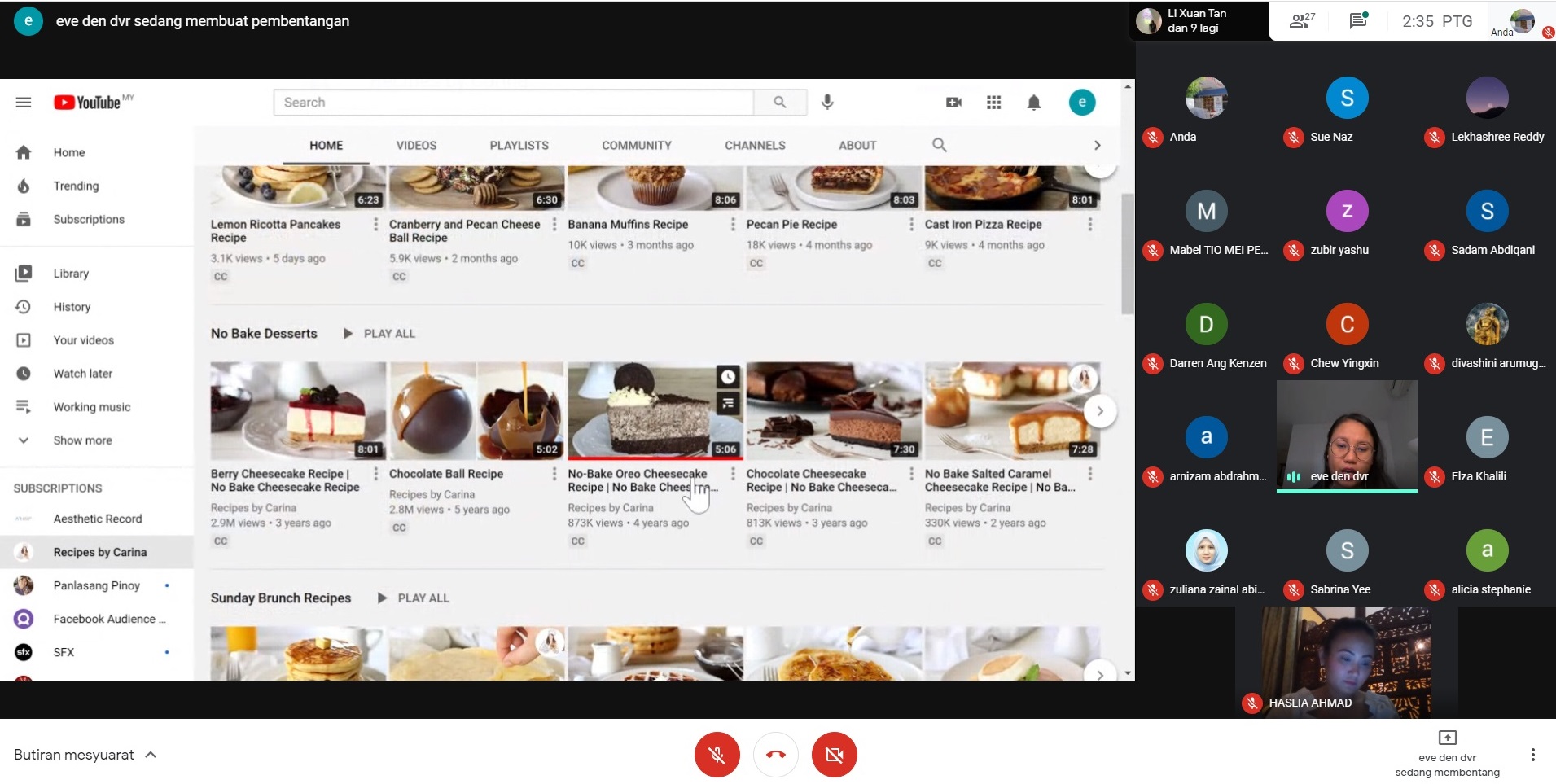The width and height of the screenshot is (1556, 784).
Task: Open the YouTube hamburger guide menu
Action: click(24, 103)
